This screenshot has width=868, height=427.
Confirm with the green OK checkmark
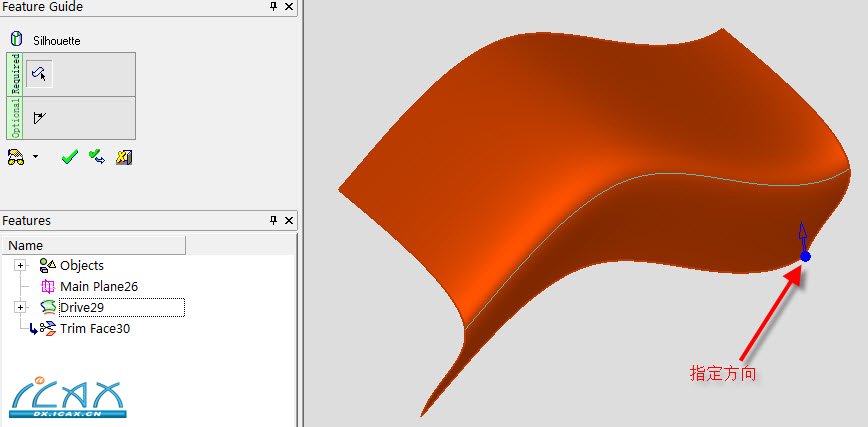[70, 158]
